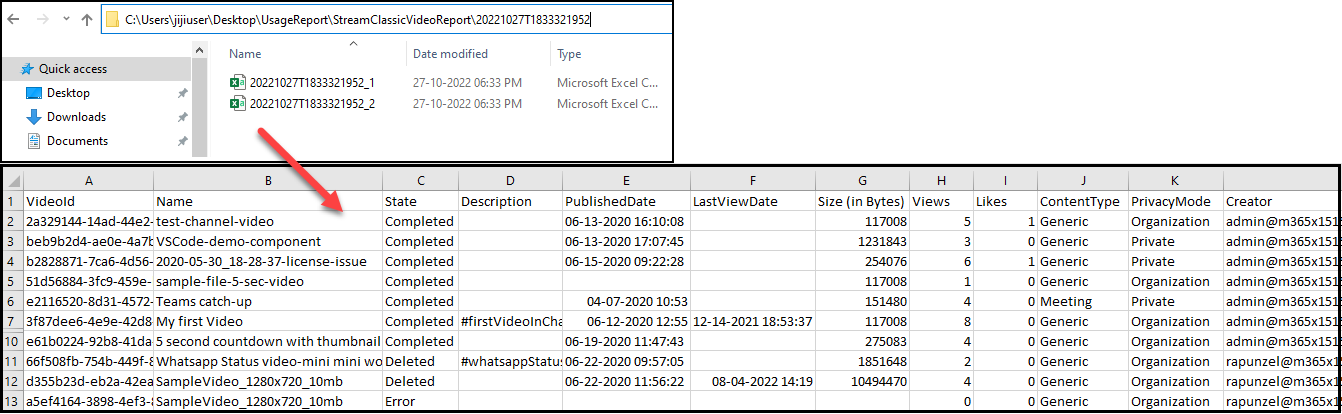
Task: Select spreadsheet row 7 header
Action: (x=11, y=322)
